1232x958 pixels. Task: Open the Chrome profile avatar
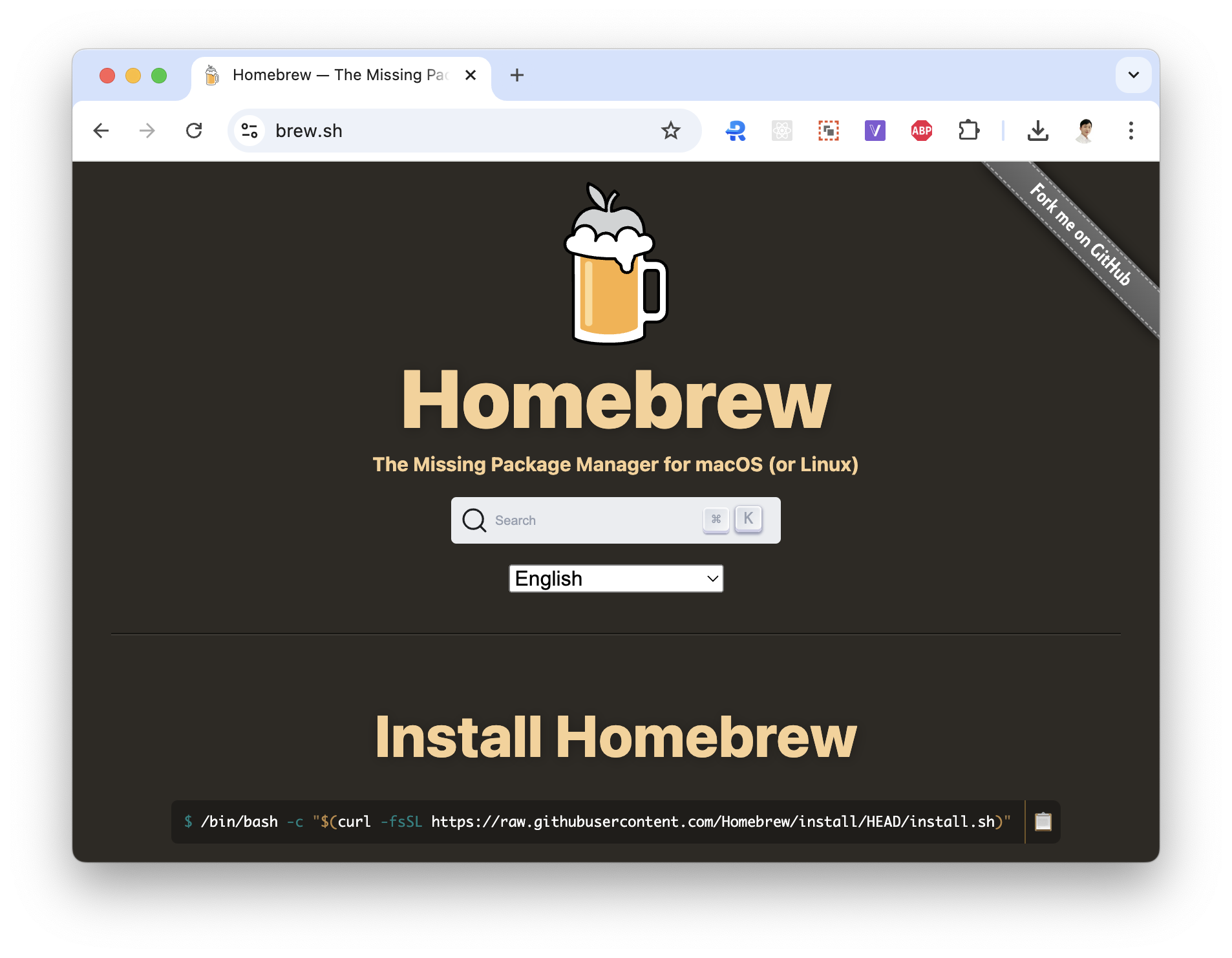pyautogui.click(x=1085, y=131)
